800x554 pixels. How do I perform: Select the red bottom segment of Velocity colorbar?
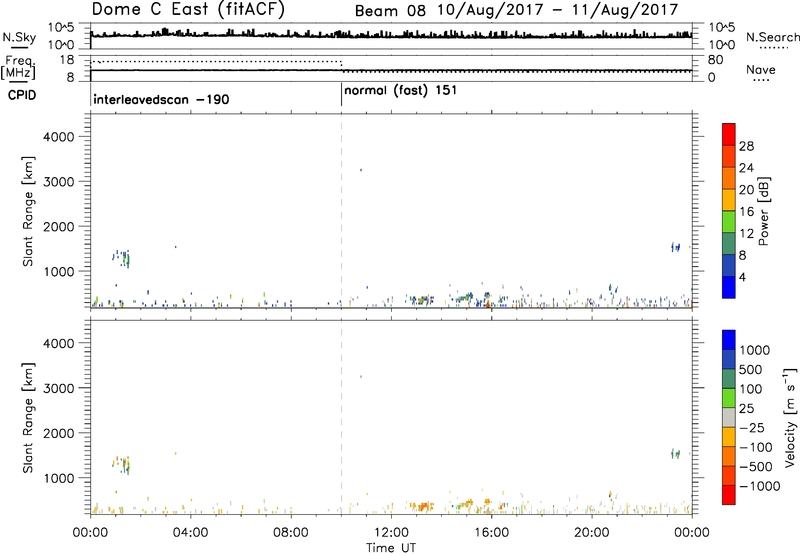tap(729, 495)
